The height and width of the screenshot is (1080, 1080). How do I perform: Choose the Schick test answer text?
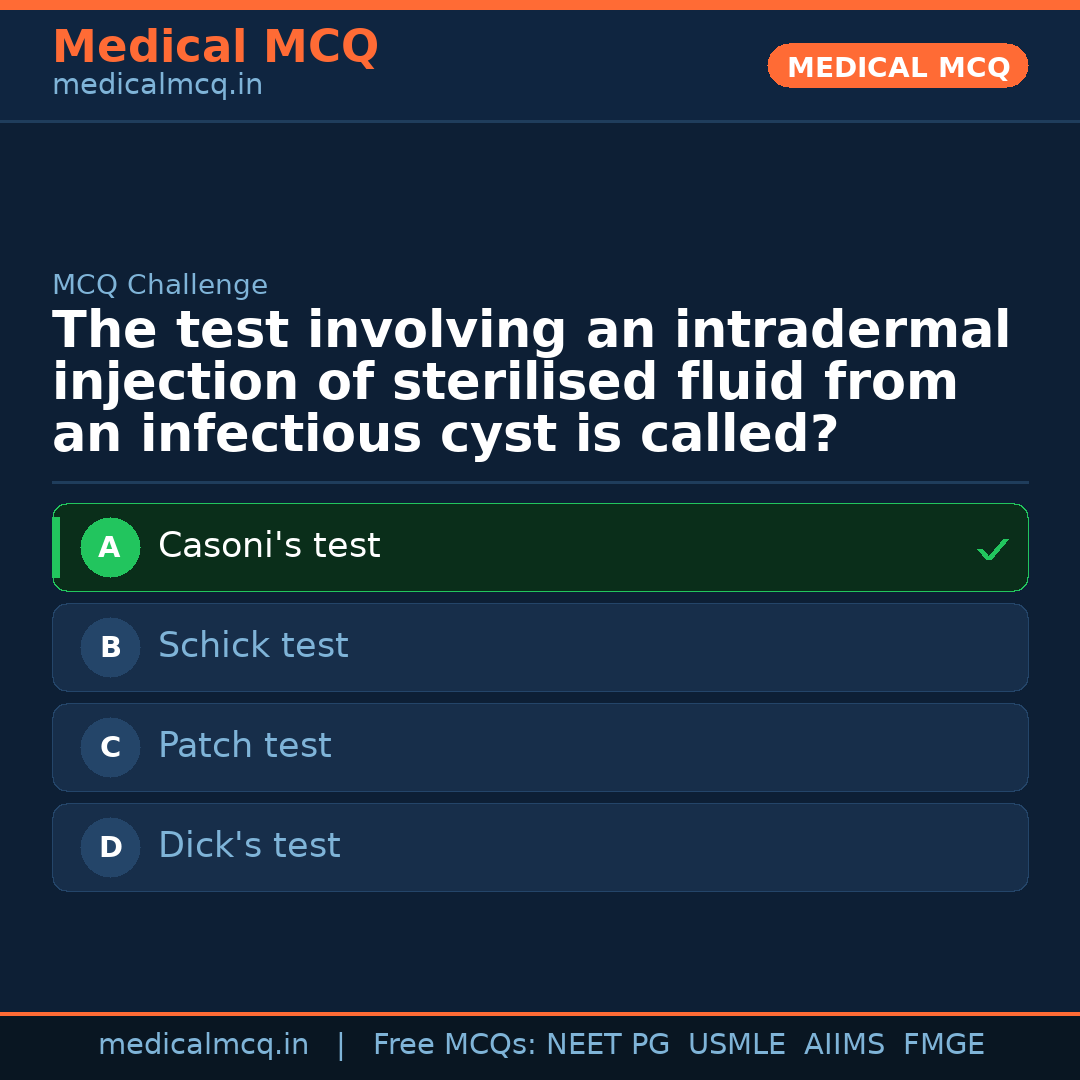(x=253, y=646)
